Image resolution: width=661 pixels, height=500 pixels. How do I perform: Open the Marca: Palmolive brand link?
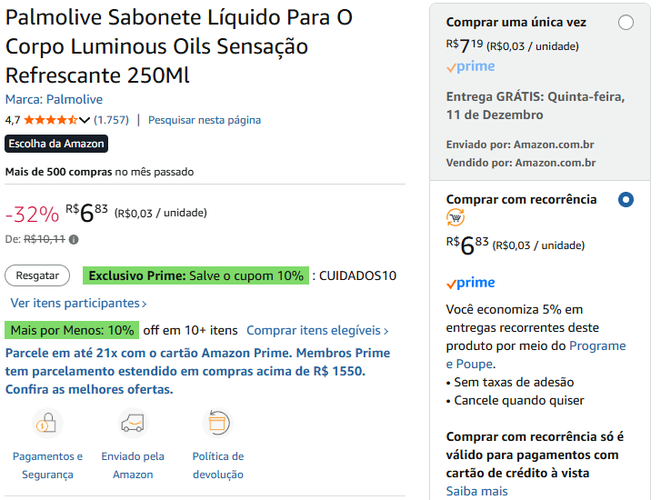54,99
